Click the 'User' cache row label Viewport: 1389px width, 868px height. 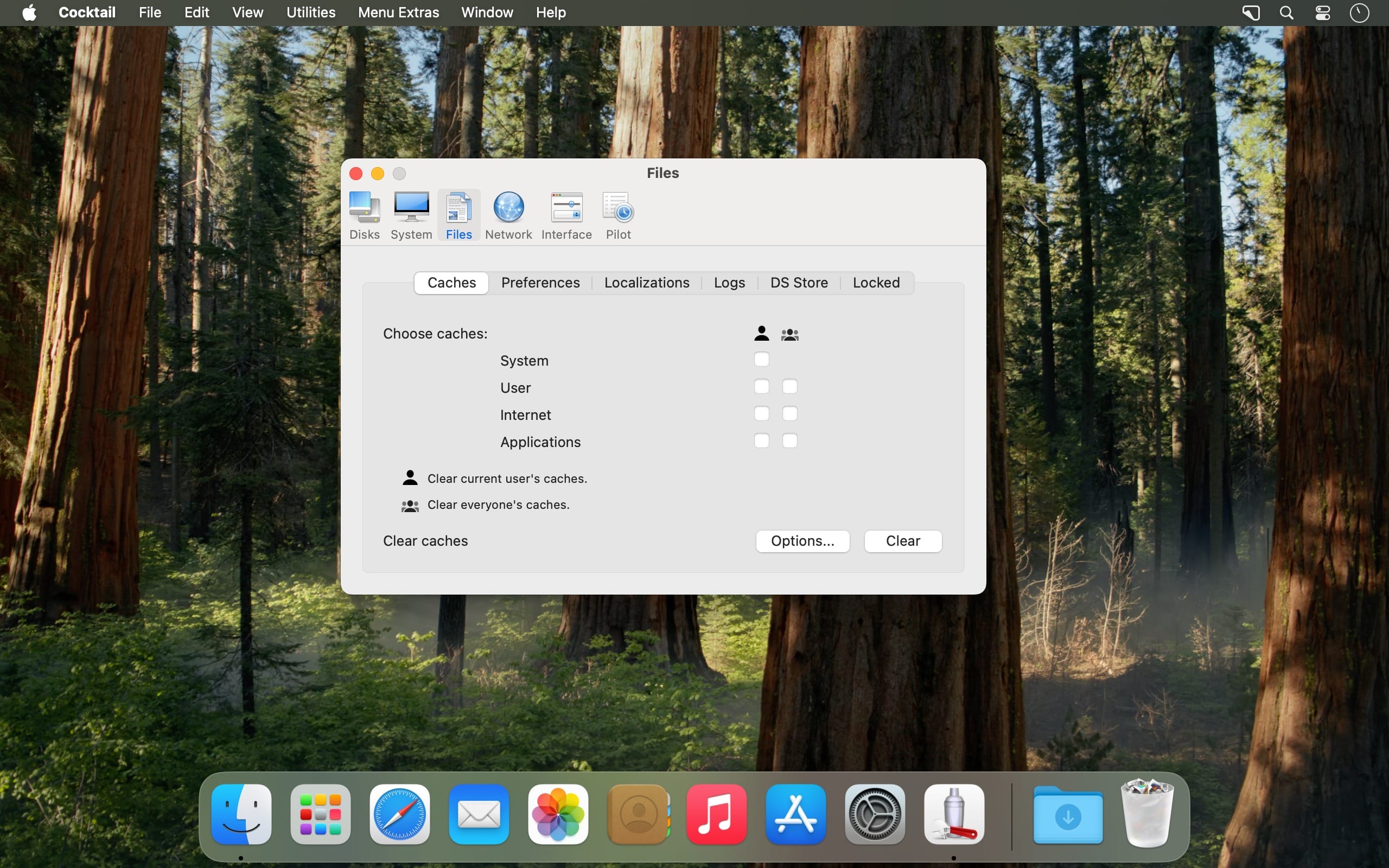pyautogui.click(x=515, y=387)
